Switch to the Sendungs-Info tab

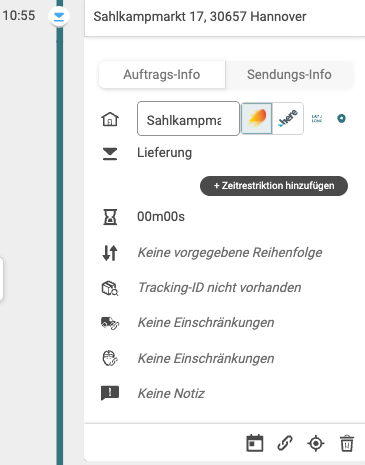coord(289,74)
